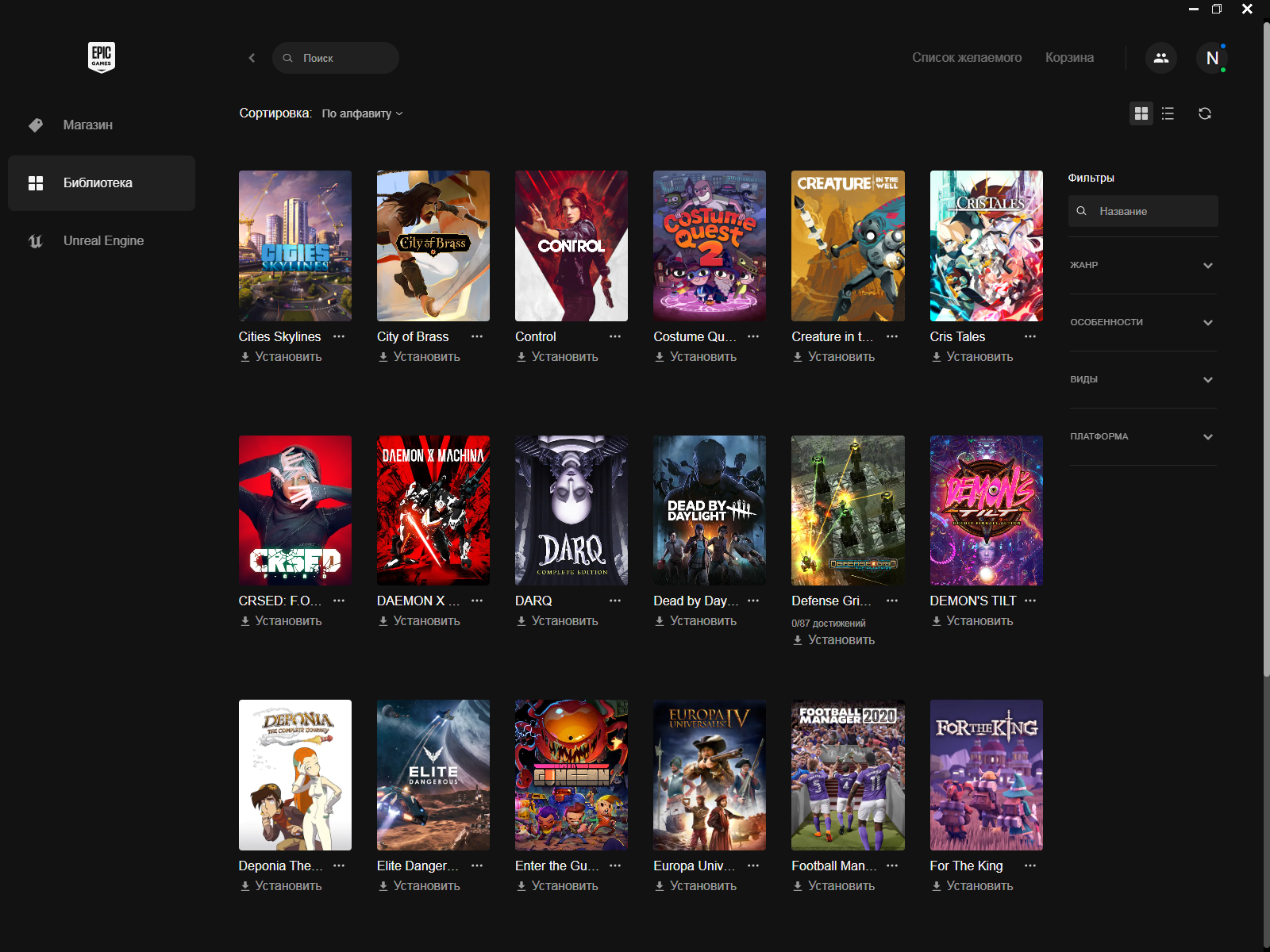Open the N profile avatar menu

pos(1212,58)
